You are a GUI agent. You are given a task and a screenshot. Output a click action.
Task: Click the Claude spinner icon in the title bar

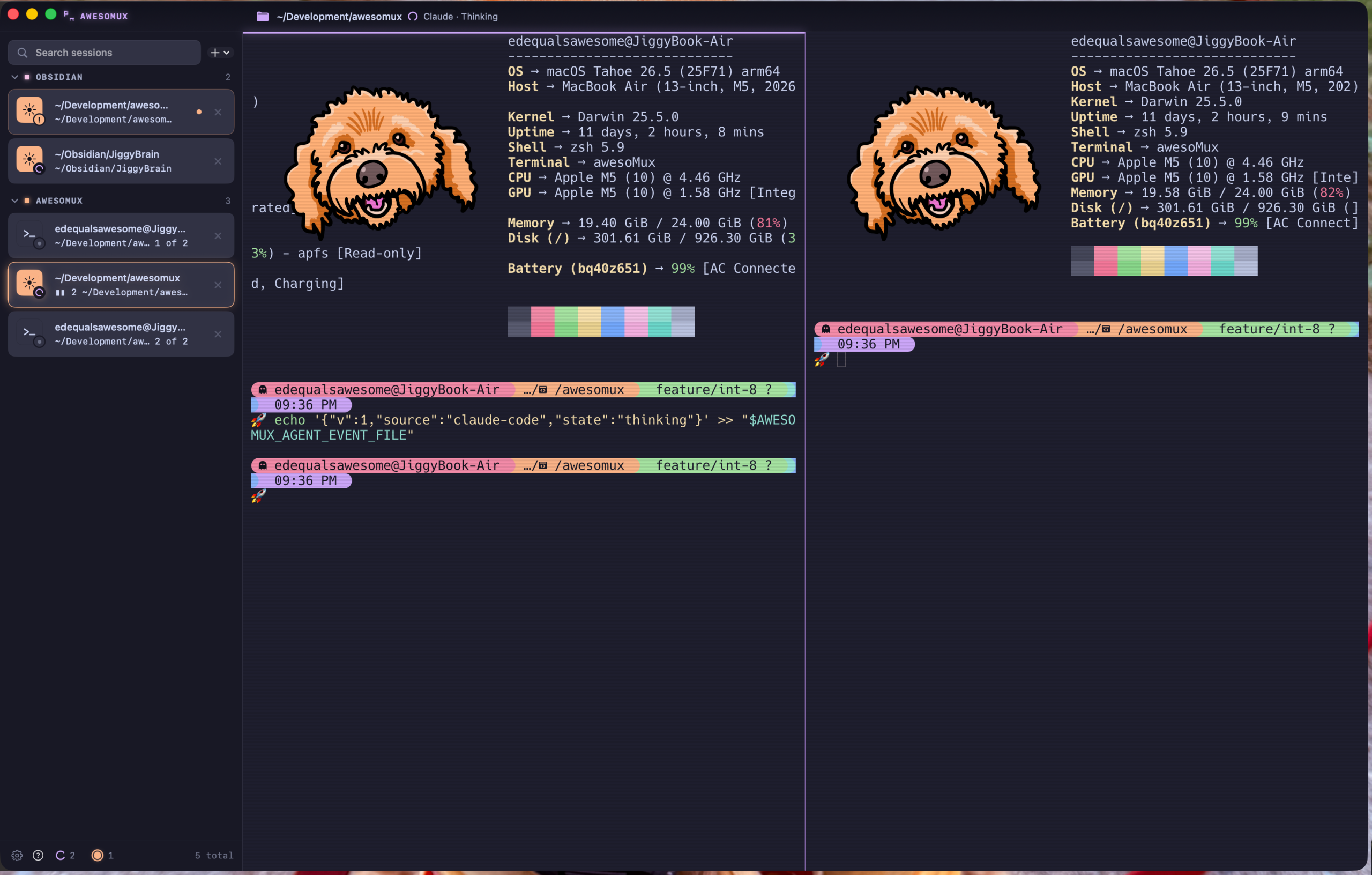point(413,17)
